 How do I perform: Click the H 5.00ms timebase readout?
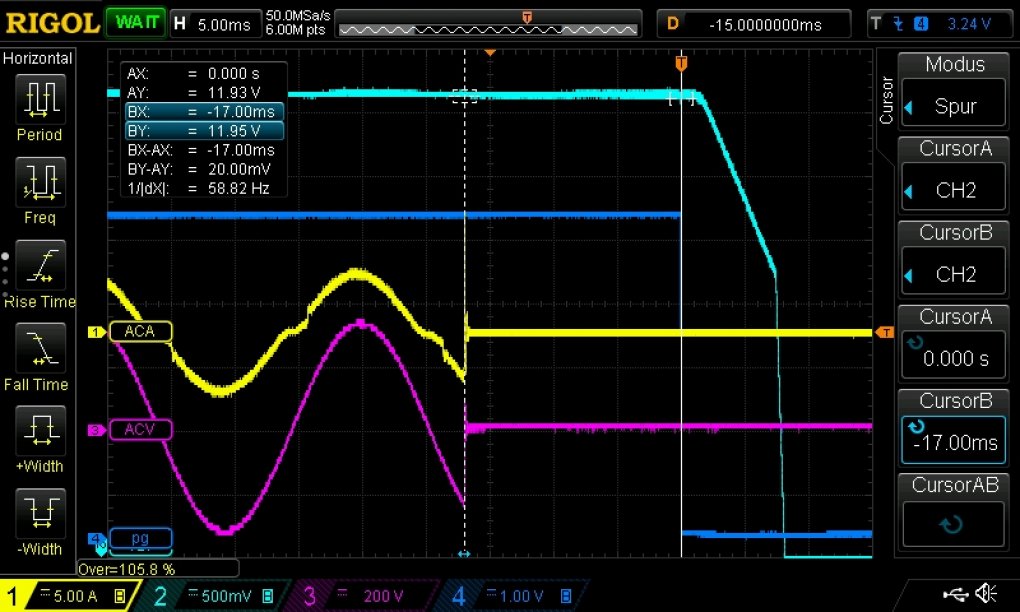coord(215,24)
